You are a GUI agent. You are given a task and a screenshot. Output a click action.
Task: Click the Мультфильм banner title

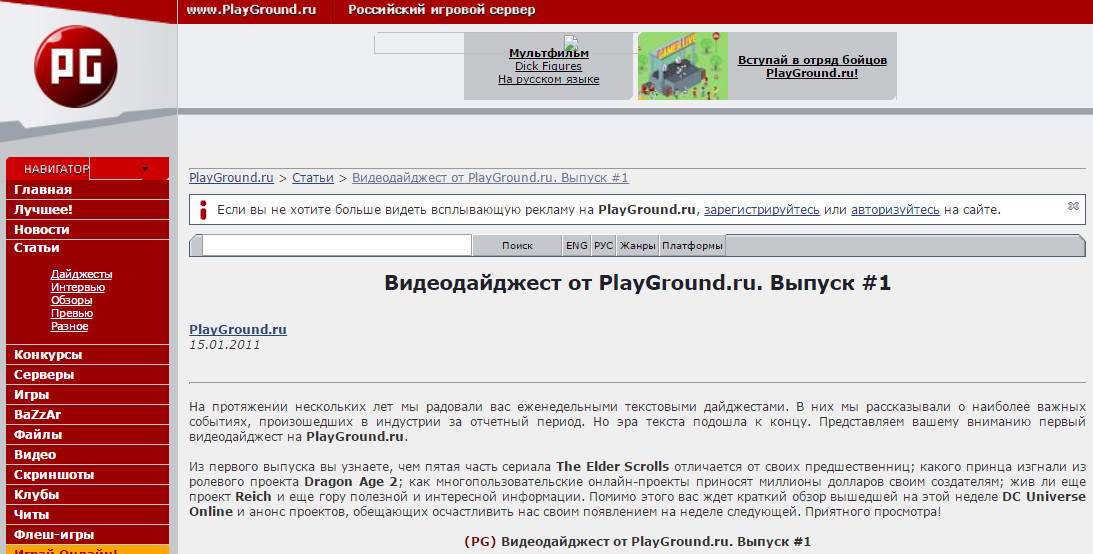(549, 53)
